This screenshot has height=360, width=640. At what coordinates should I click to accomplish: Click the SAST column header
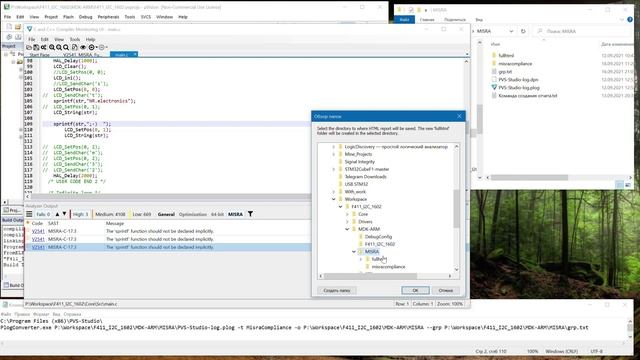53,223
